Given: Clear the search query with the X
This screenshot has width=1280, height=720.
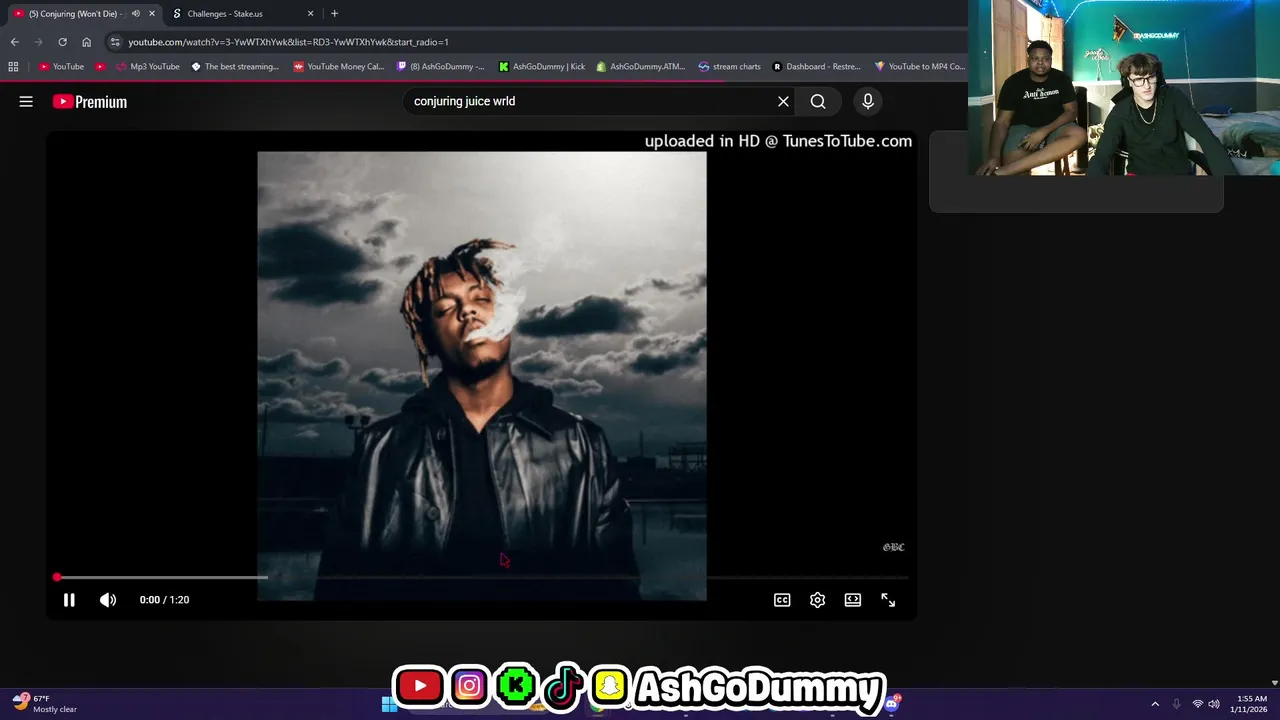Looking at the screenshot, I should pyautogui.click(x=783, y=101).
